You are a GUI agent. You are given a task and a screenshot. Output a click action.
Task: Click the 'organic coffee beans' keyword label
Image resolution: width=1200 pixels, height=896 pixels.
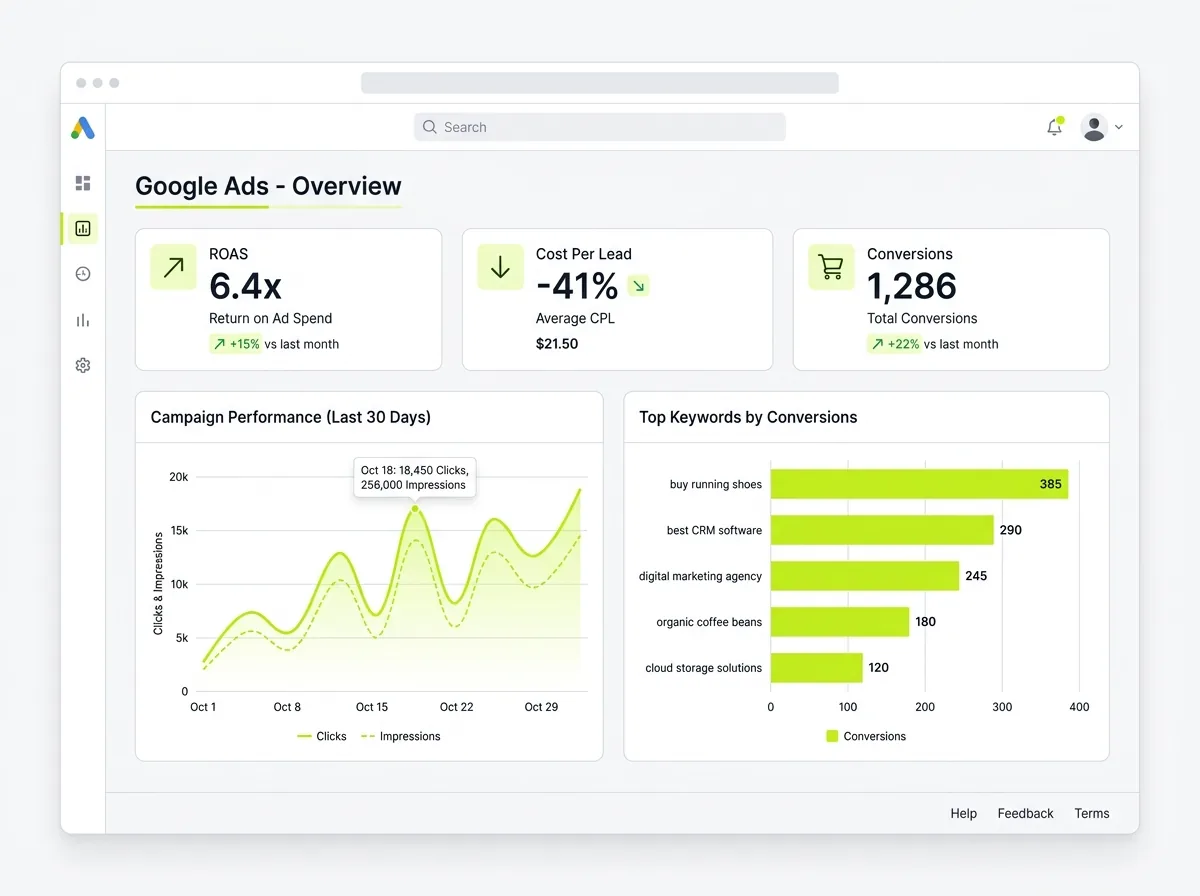click(709, 622)
